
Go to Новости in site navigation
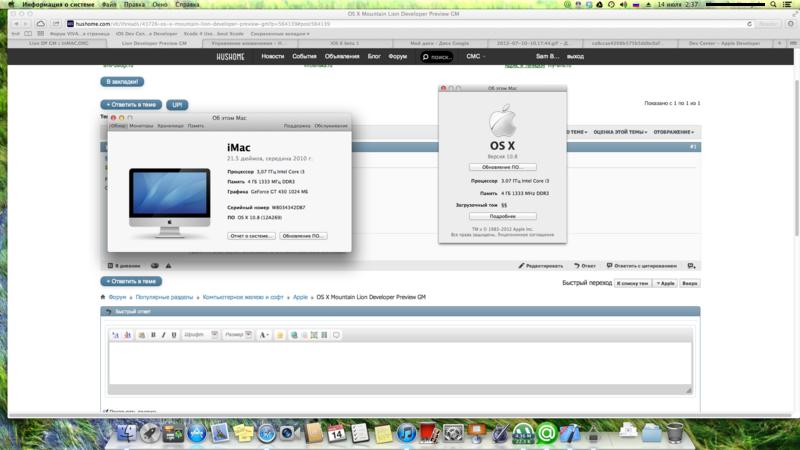point(272,57)
